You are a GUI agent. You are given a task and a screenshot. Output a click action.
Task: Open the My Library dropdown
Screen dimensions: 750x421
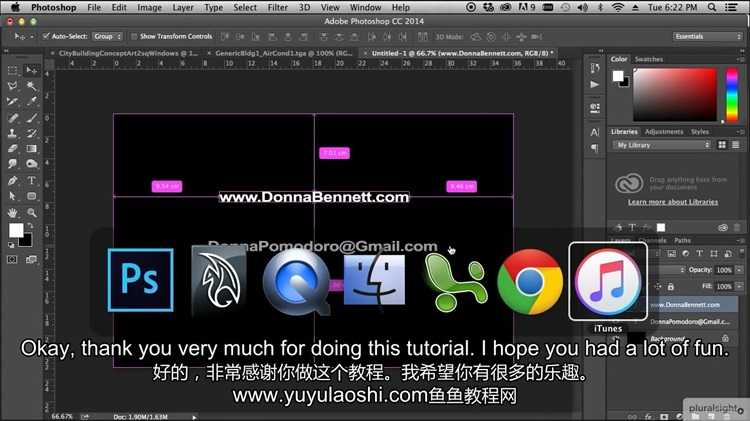coord(662,145)
